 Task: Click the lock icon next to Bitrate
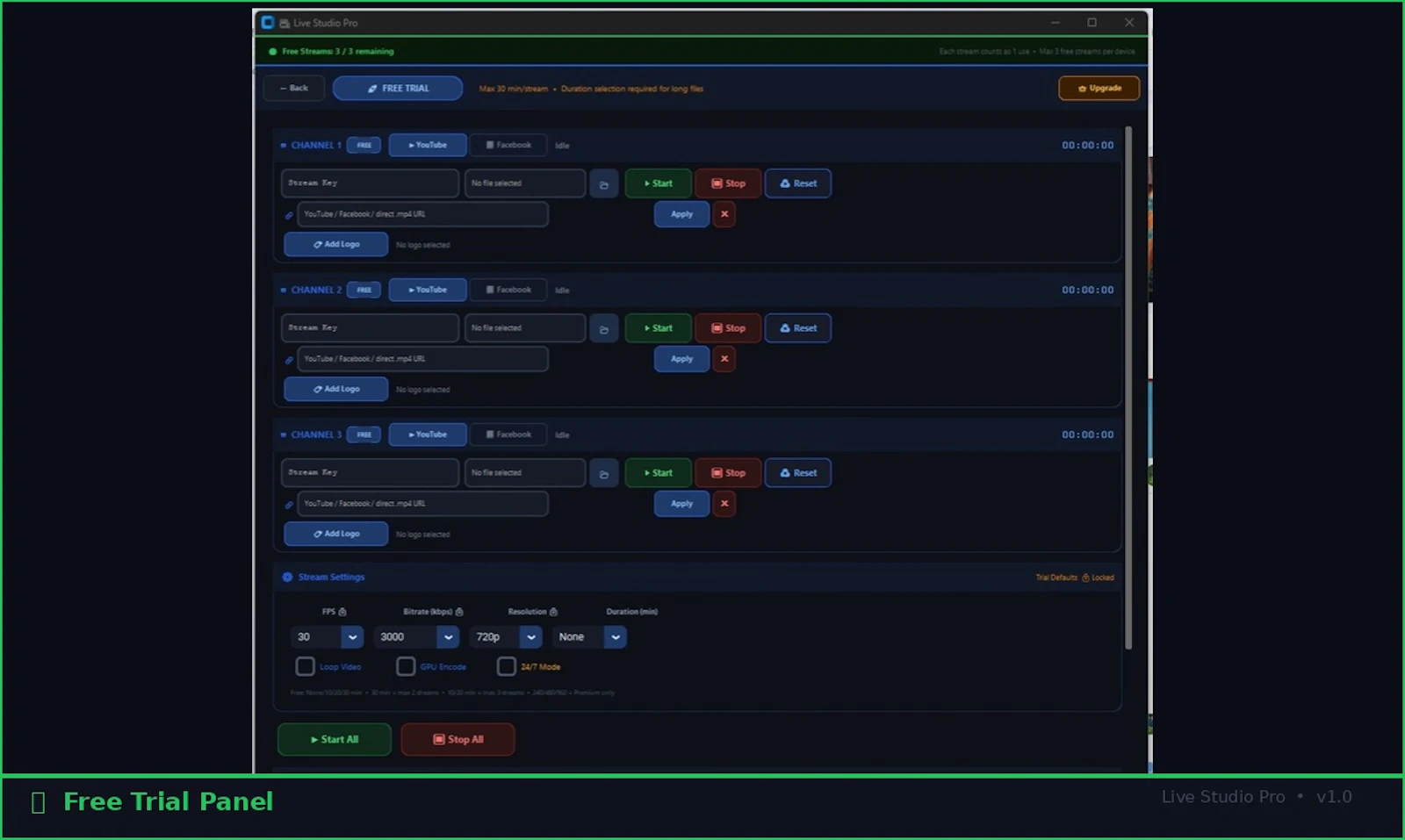point(459,612)
